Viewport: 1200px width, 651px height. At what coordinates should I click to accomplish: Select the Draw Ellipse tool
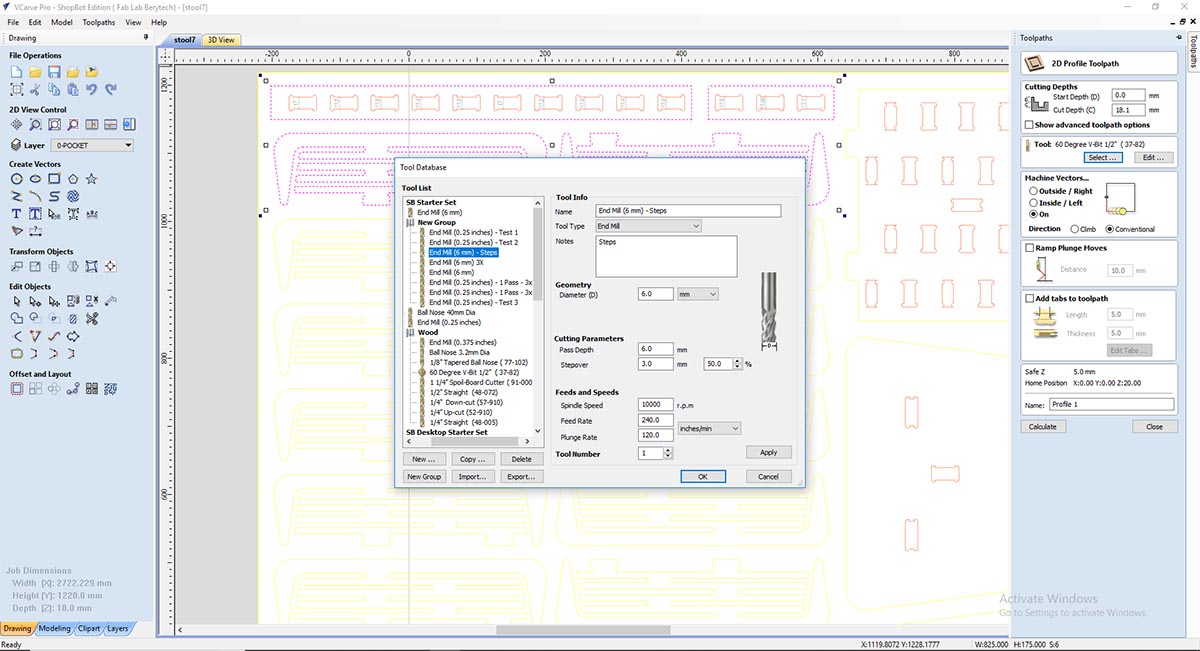tap(35, 179)
